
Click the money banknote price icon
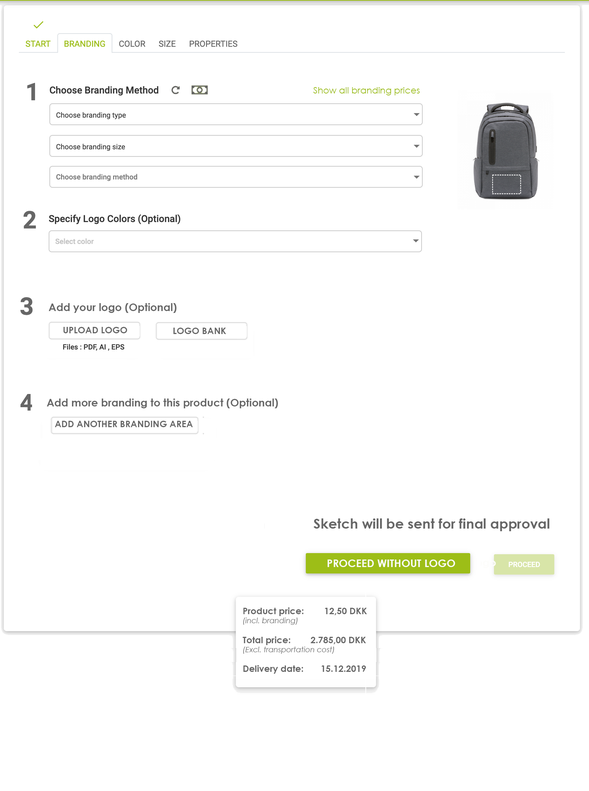[x=199, y=90]
